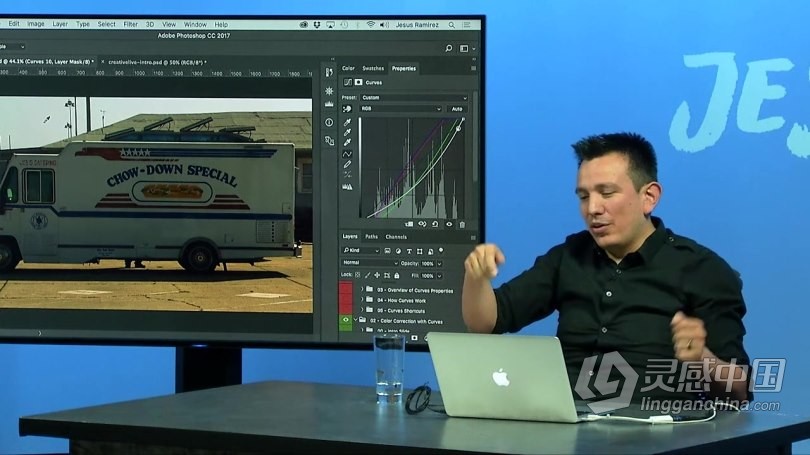Open the Histogram panel icon in the dock

(329, 104)
